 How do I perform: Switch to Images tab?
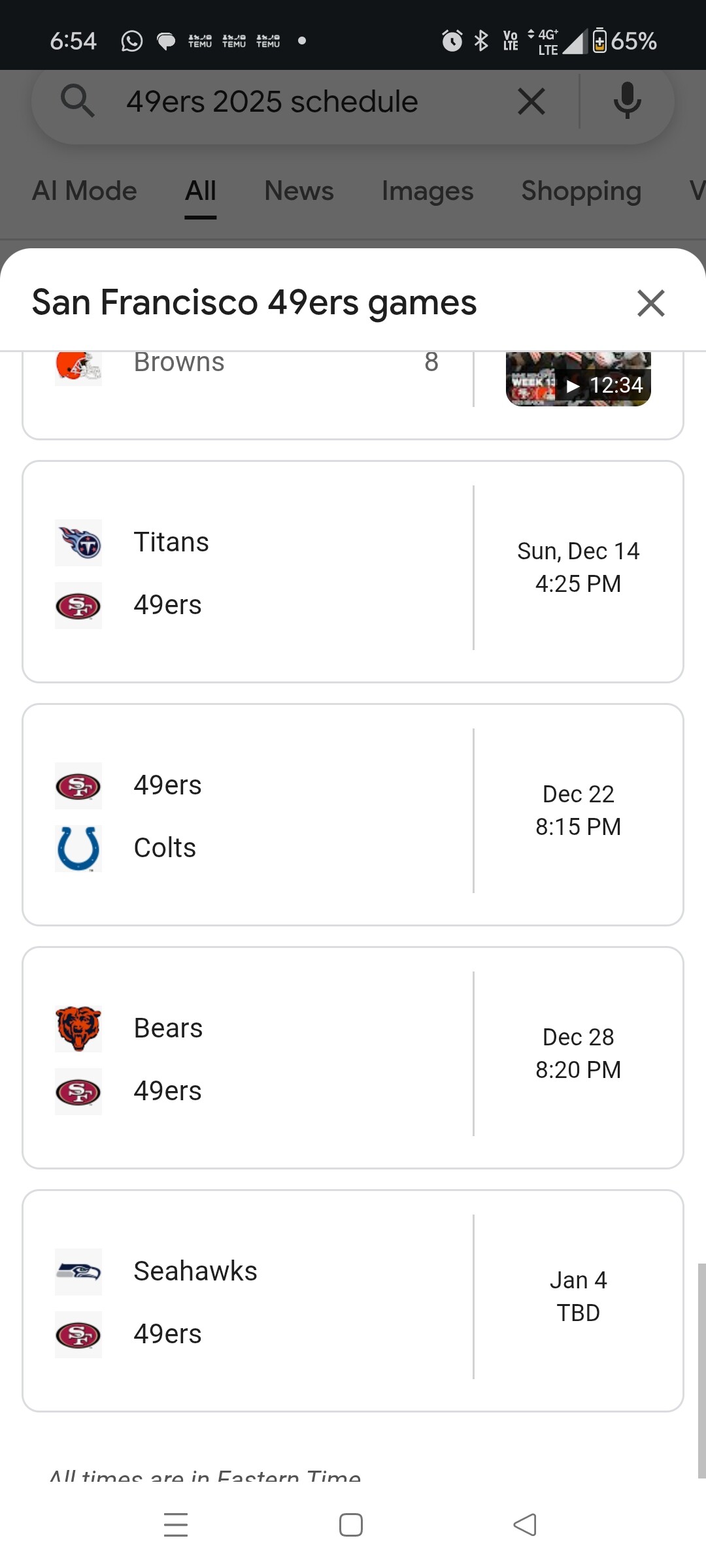point(428,191)
